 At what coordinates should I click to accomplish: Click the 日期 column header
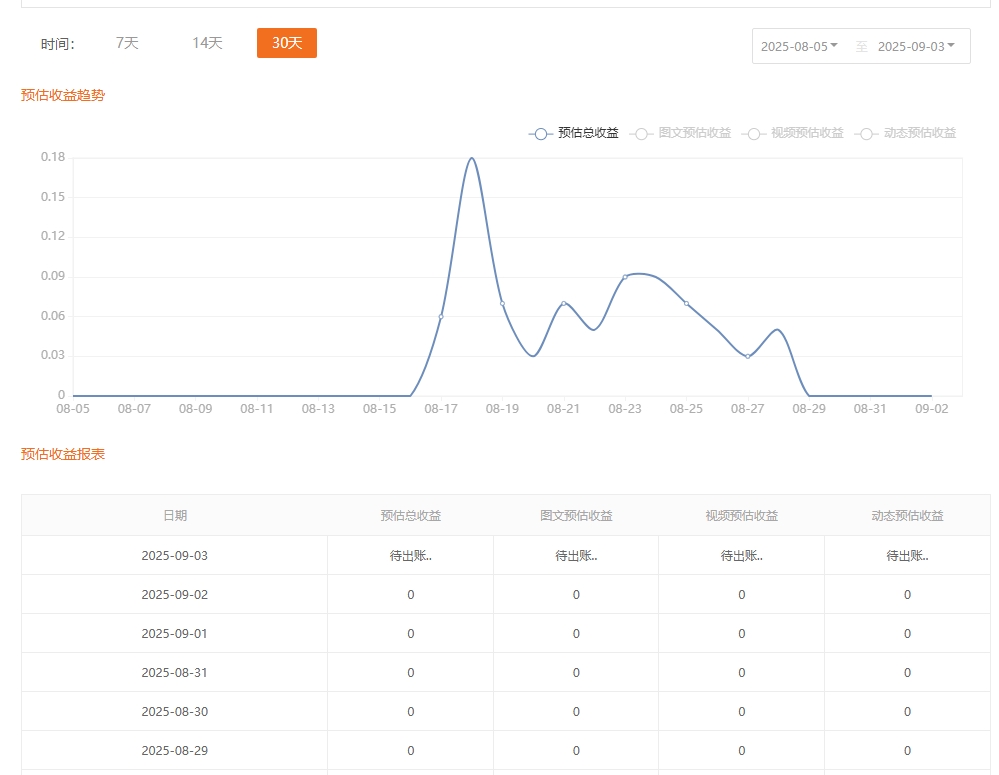click(175, 515)
